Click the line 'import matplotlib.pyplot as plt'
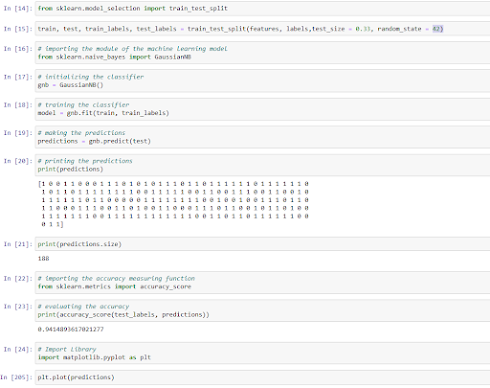 (x=94, y=357)
